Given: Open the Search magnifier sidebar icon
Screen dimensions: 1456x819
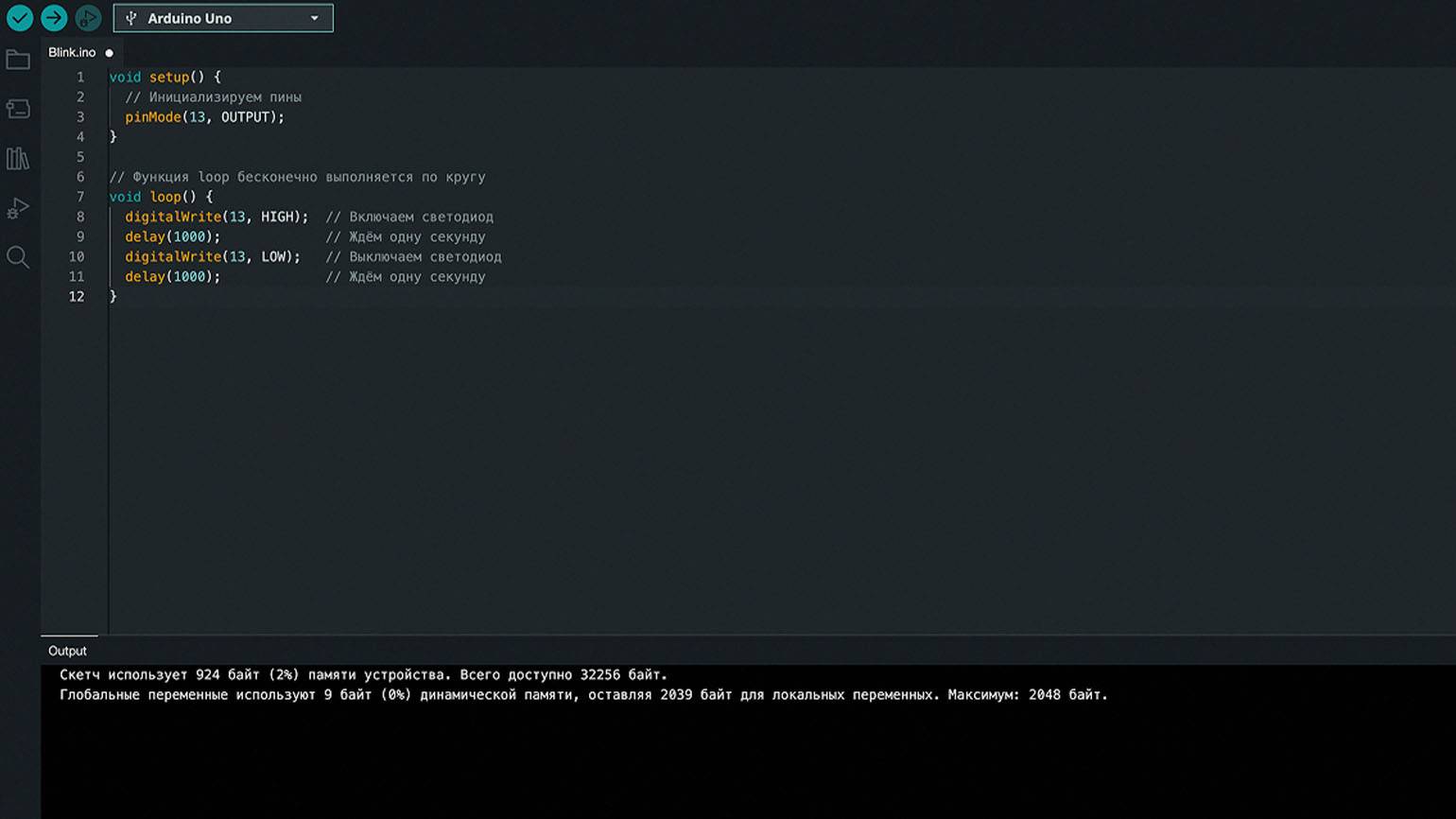Looking at the screenshot, I should [x=18, y=257].
